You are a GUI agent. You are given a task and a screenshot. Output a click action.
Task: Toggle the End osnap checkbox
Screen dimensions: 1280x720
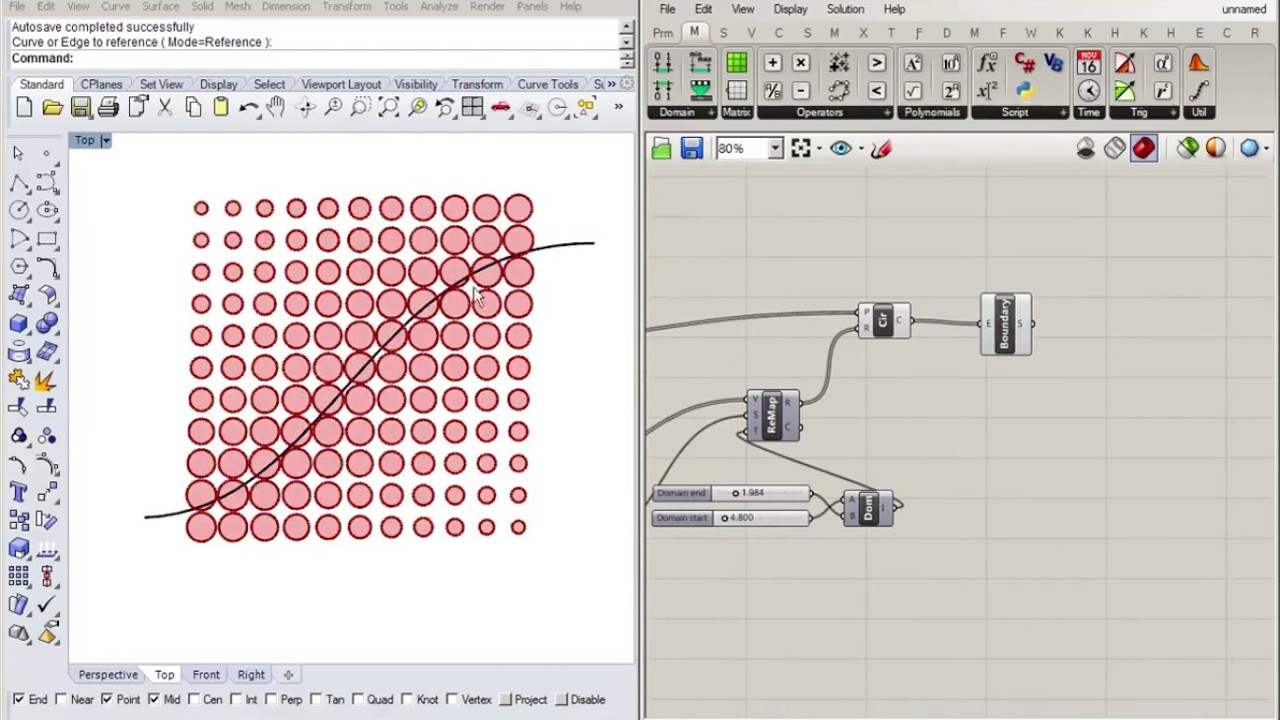(19, 700)
